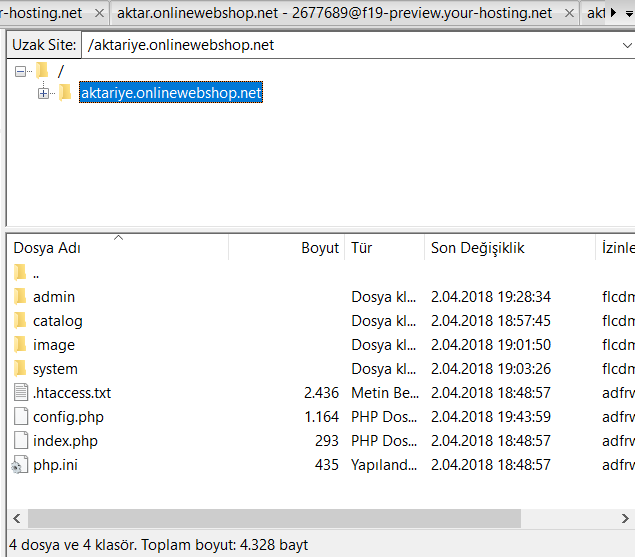Sort files by Boyut column
This screenshot has width=635, height=557.
(x=319, y=248)
